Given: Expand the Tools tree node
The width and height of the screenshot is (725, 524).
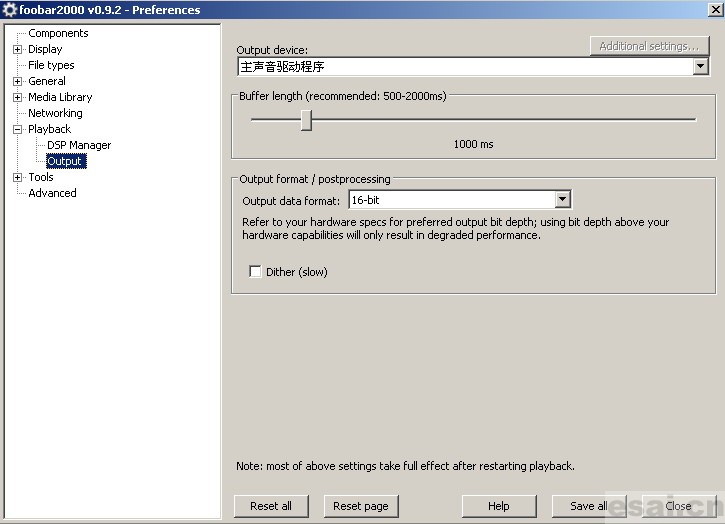Looking at the screenshot, I should click(17, 177).
